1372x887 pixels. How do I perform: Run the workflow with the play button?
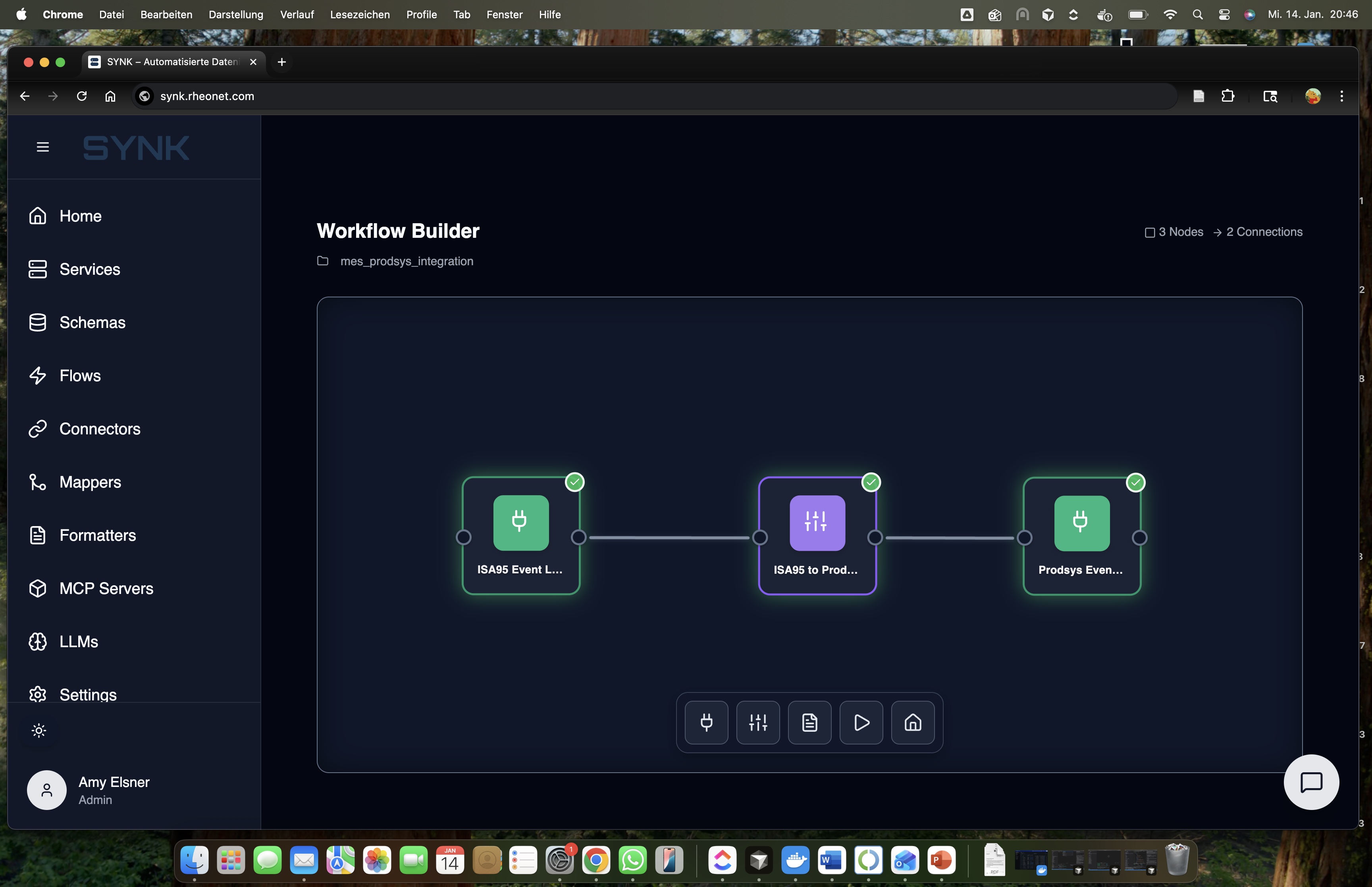coord(860,722)
